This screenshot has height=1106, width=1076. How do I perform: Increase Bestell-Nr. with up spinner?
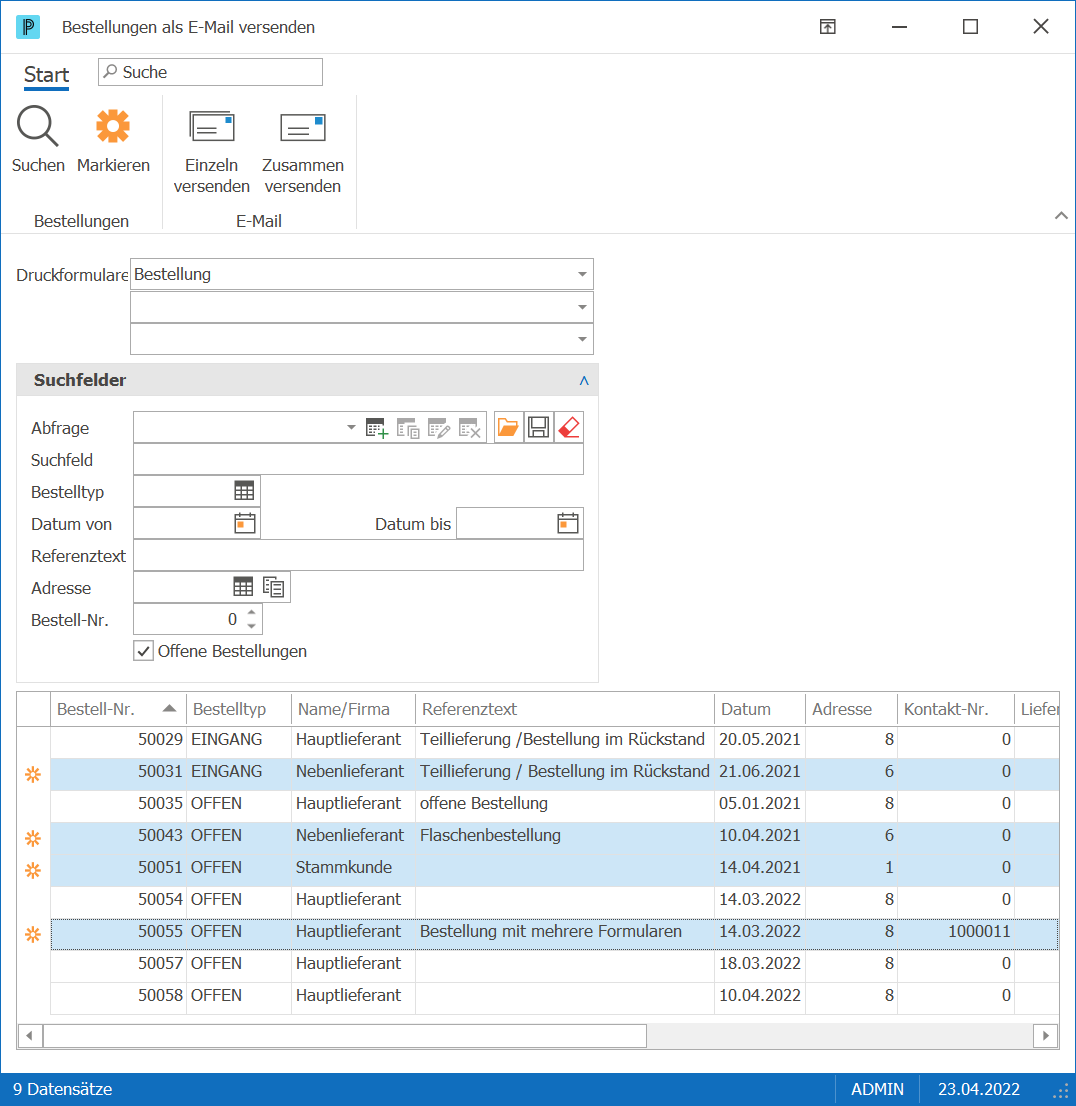coord(252,612)
